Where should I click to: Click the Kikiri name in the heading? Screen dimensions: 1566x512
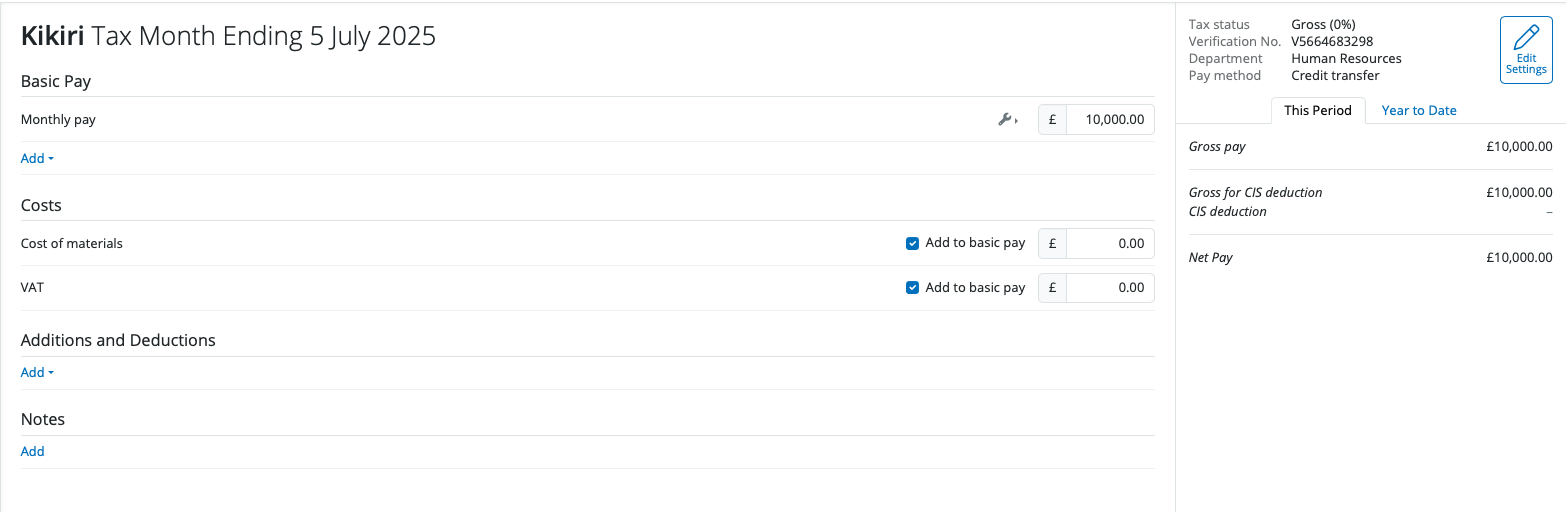coord(53,37)
